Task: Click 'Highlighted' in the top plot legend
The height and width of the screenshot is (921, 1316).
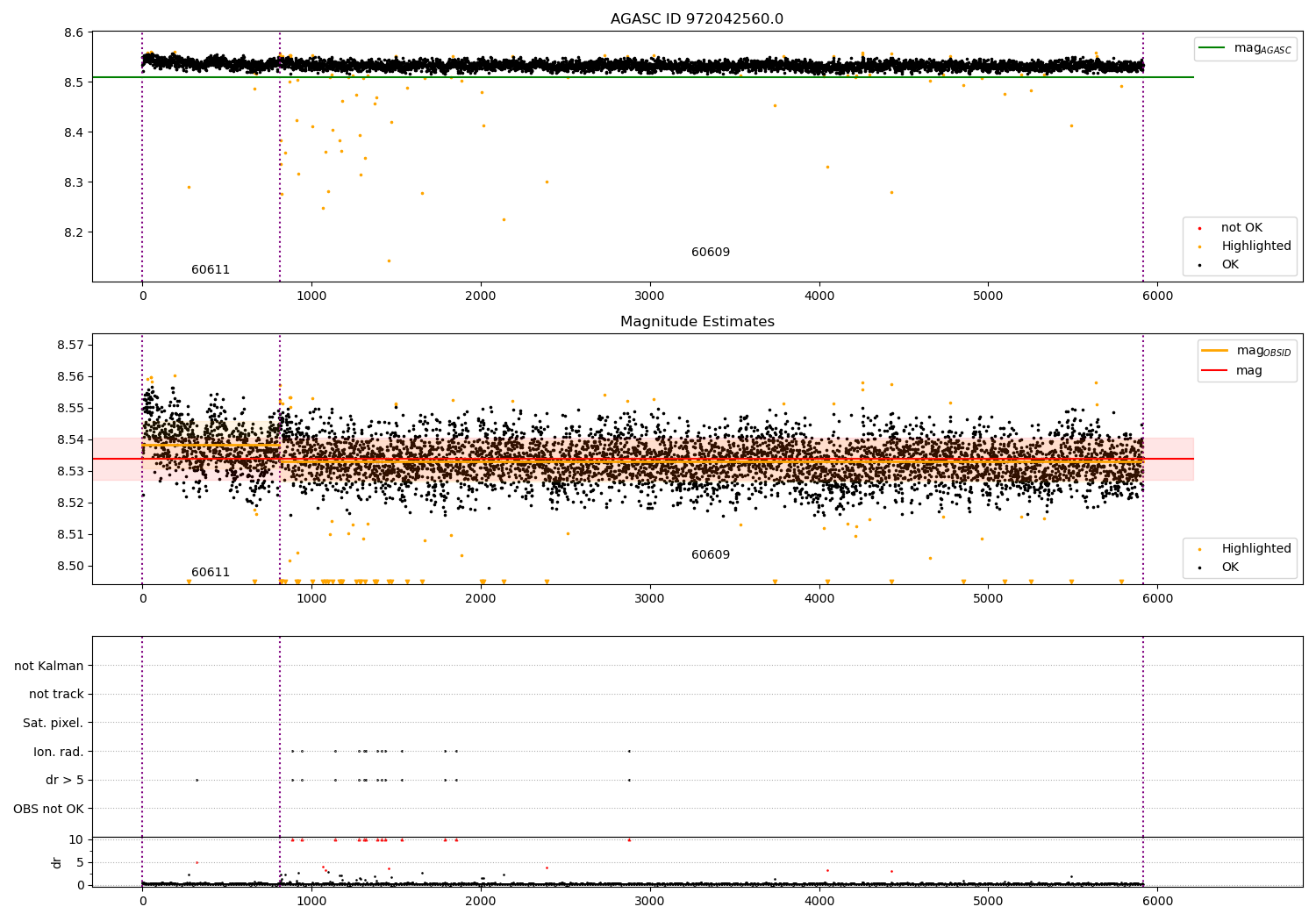Action: click(x=1256, y=246)
